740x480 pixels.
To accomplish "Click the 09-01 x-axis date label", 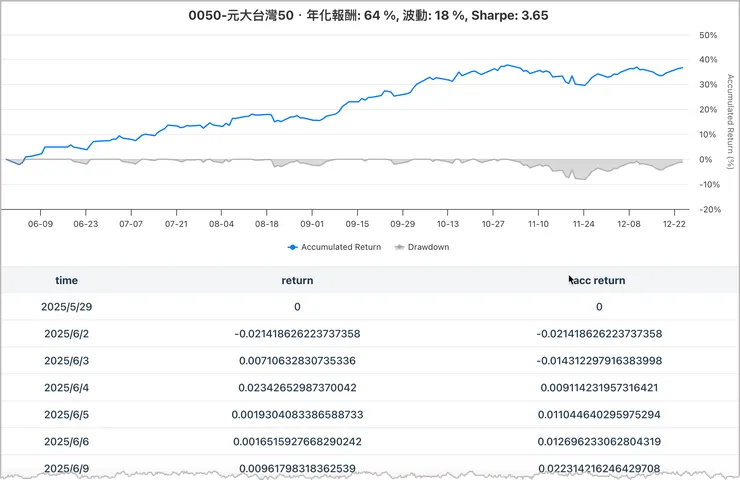I will (312, 224).
